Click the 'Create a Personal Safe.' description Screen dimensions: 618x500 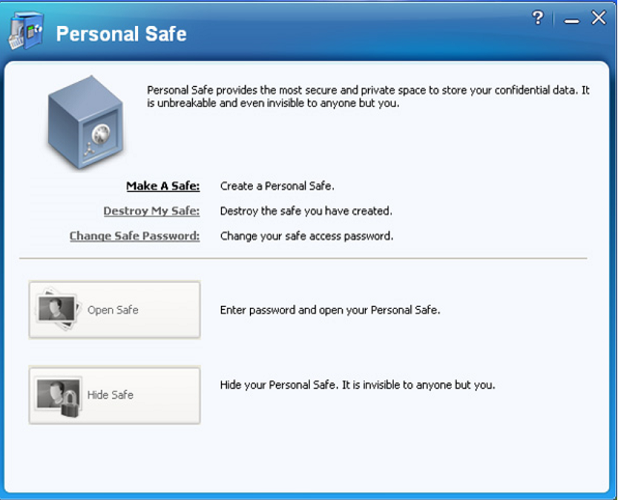tap(277, 186)
